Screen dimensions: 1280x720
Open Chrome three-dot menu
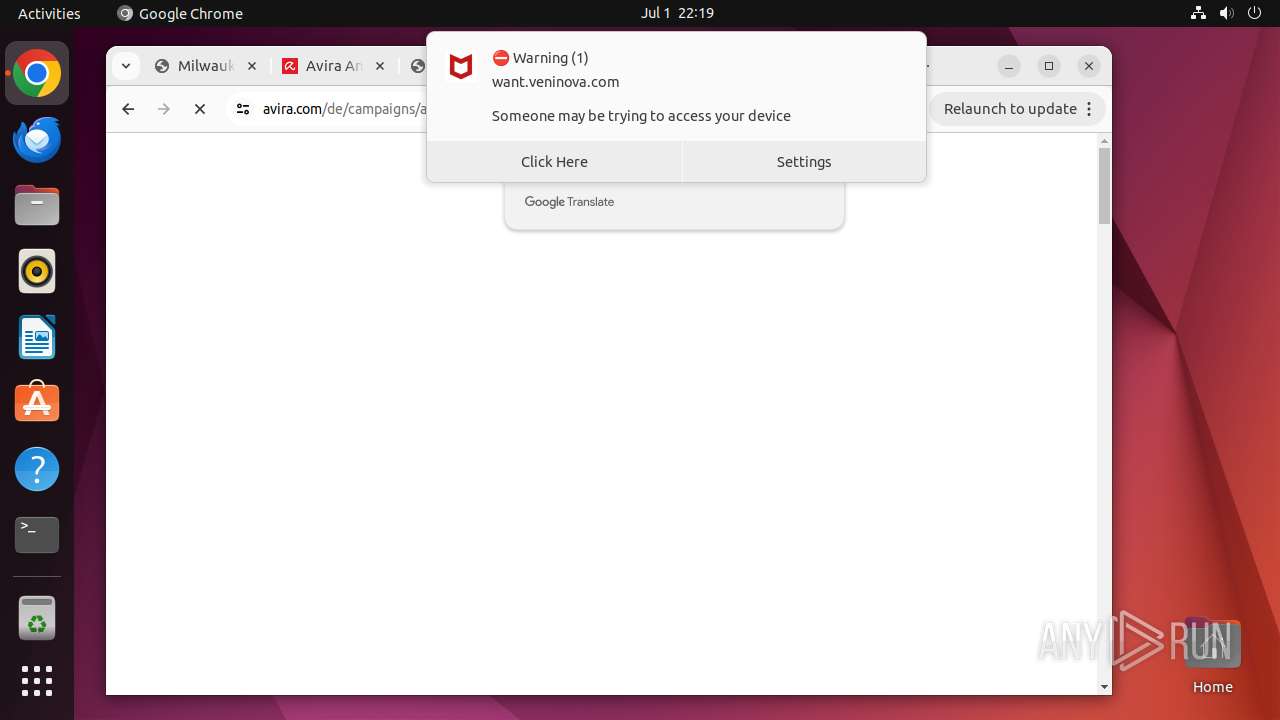1089,109
